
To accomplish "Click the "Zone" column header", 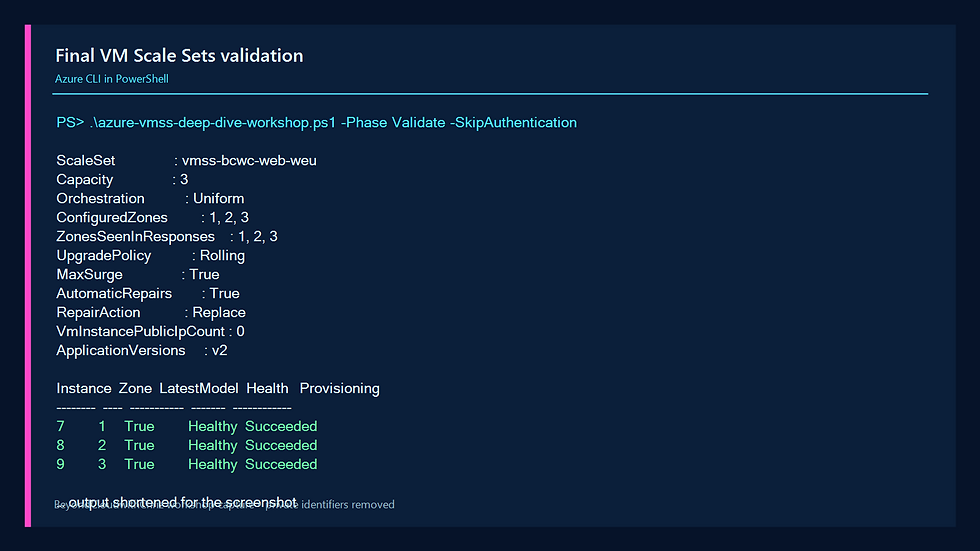I will click(135, 389).
